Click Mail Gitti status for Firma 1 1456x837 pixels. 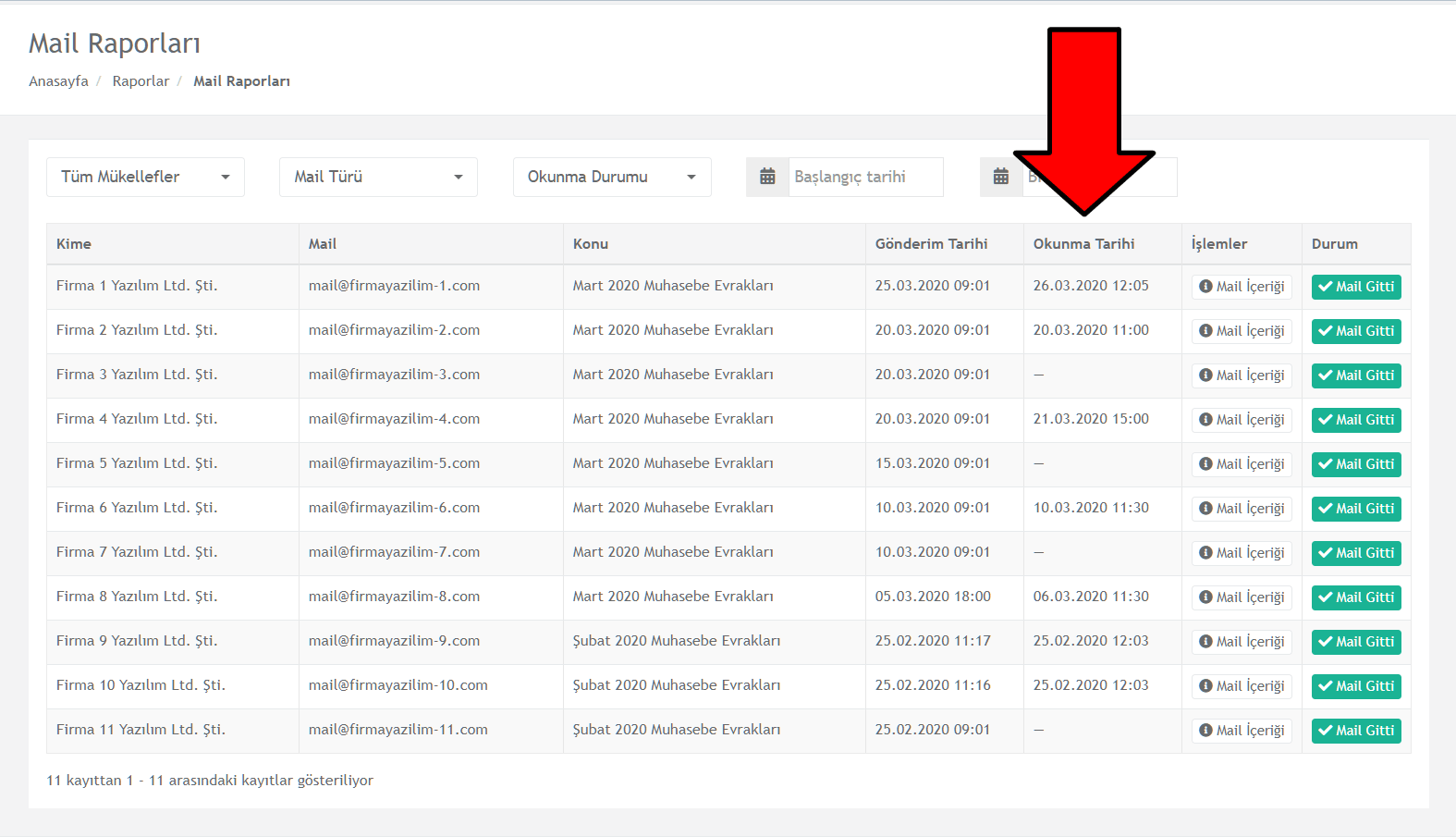[x=1356, y=287]
